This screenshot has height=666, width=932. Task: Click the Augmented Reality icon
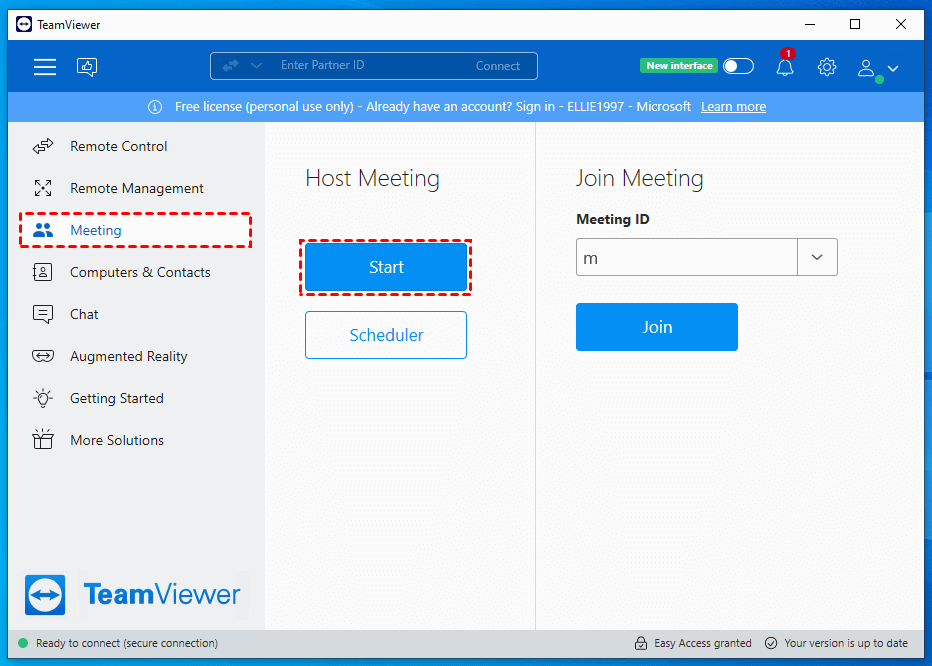pyautogui.click(x=43, y=357)
